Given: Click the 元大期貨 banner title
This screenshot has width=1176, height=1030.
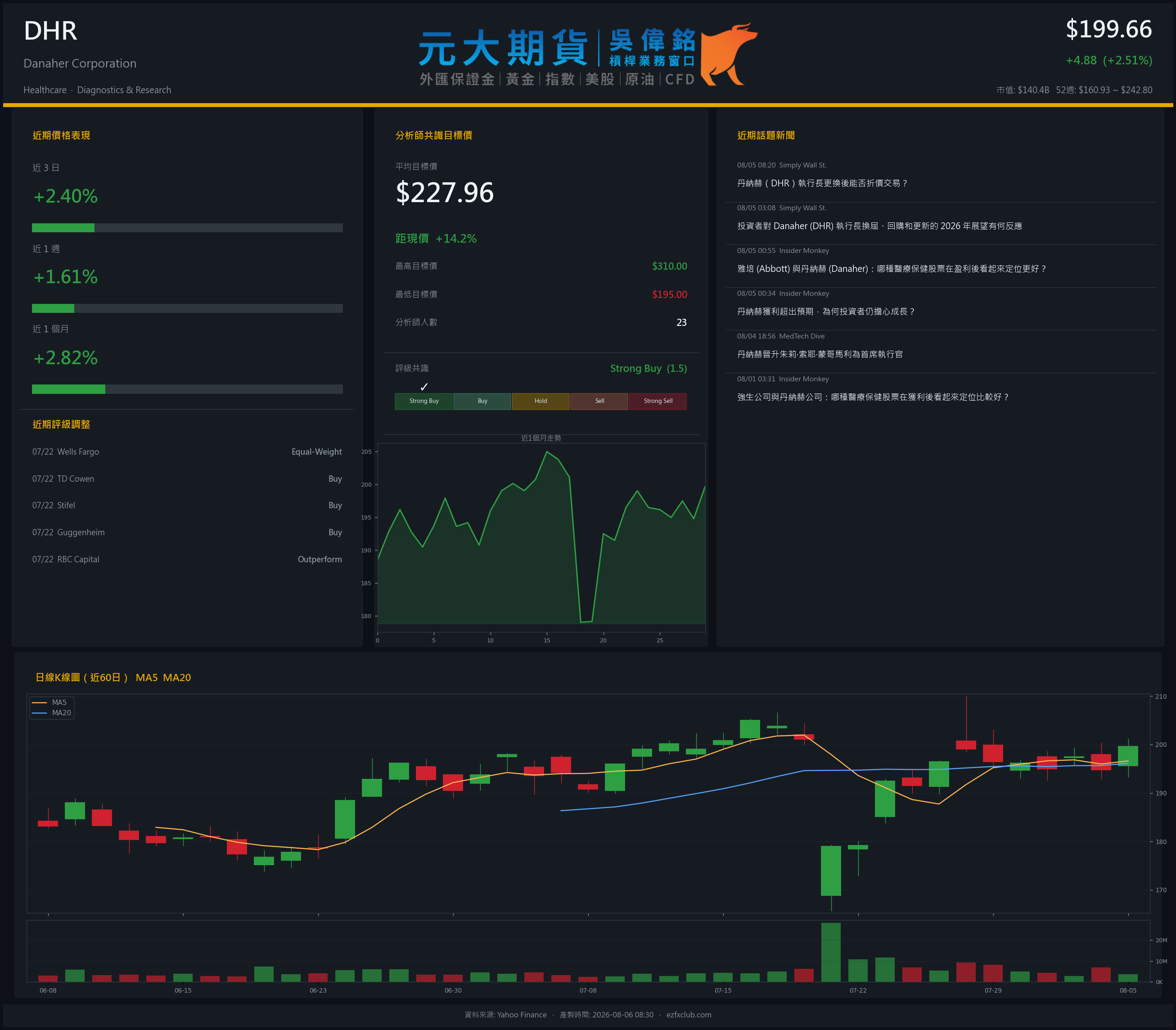Looking at the screenshot, I should pyautogui.click(x=503, y=49).
